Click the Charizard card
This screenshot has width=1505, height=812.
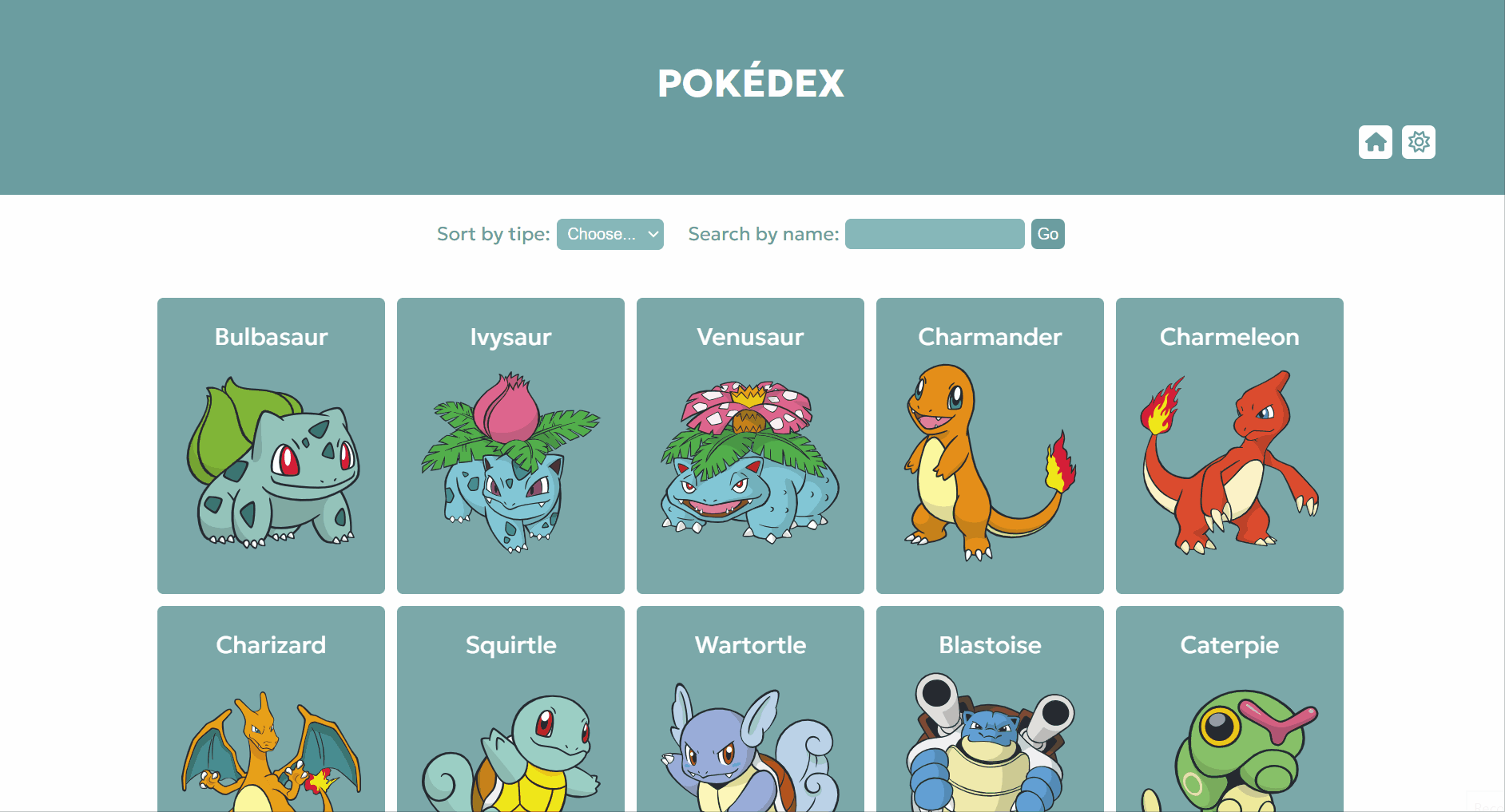pos(271,709)
